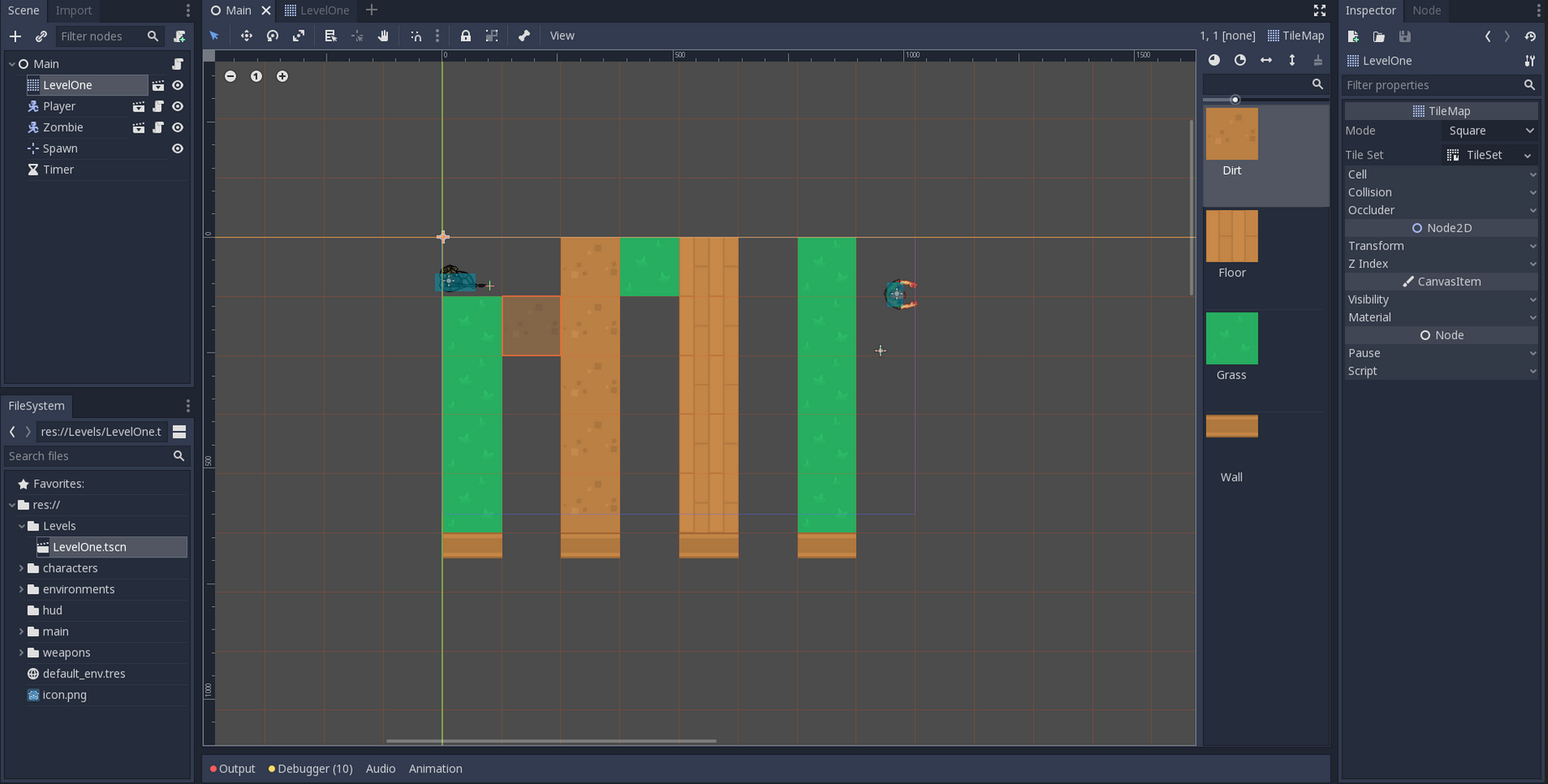Viewport: 1548px width, 784px height.
Task: Toggle visibility of the Player node
Action: click(x=177, y=107)
